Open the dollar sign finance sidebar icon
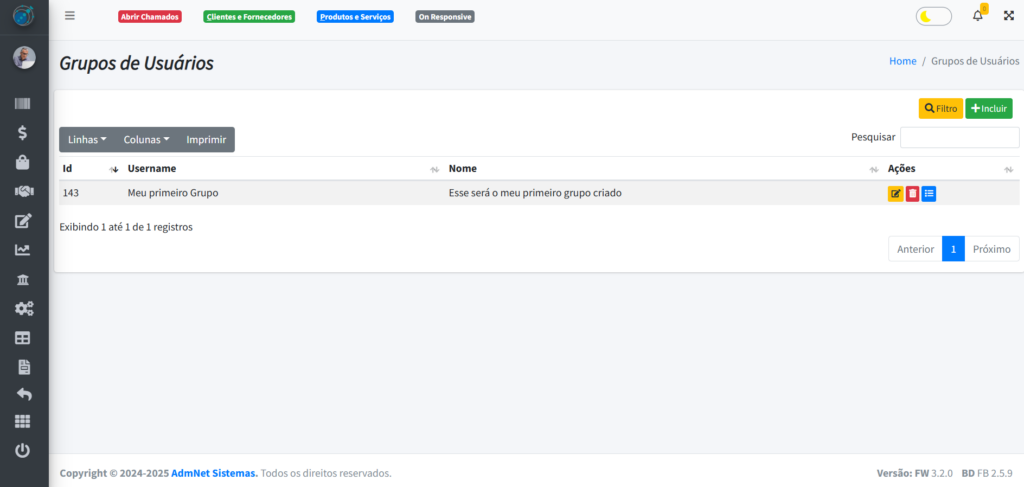This screenshot has width=1024, height=487. (x=23, y=132)
